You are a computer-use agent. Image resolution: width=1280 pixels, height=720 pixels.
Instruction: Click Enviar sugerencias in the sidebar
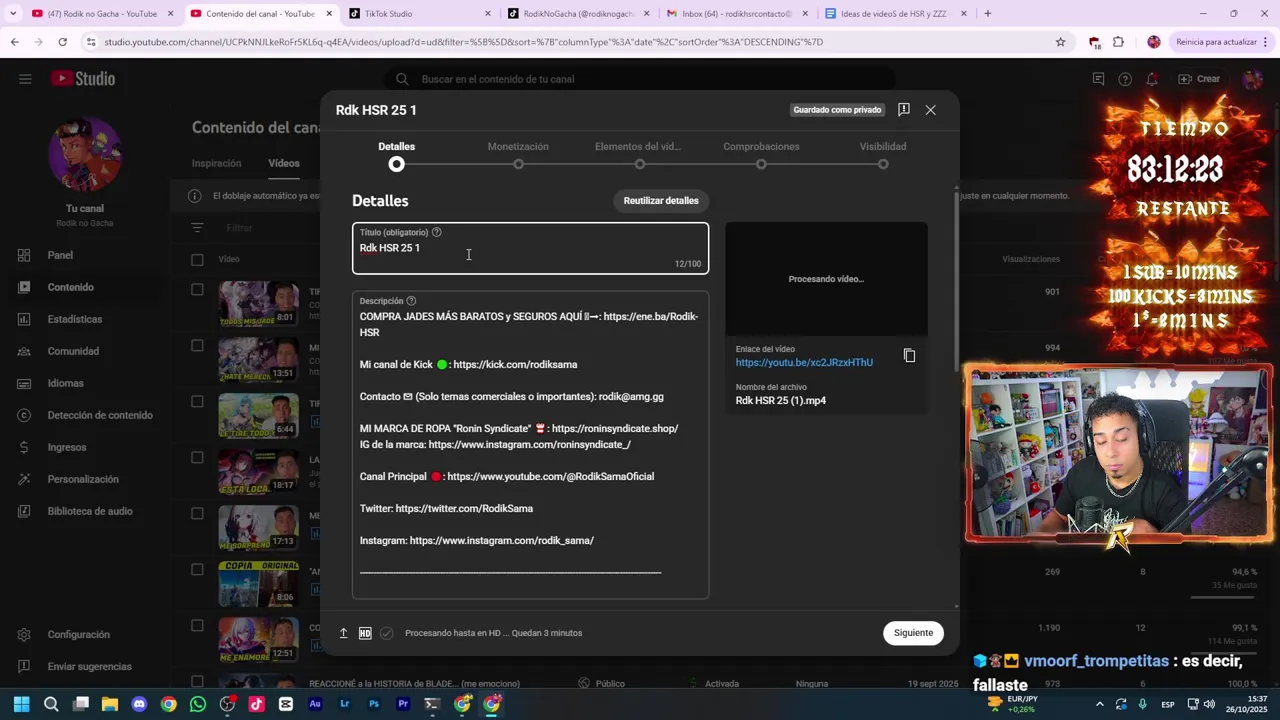[85, 666]
